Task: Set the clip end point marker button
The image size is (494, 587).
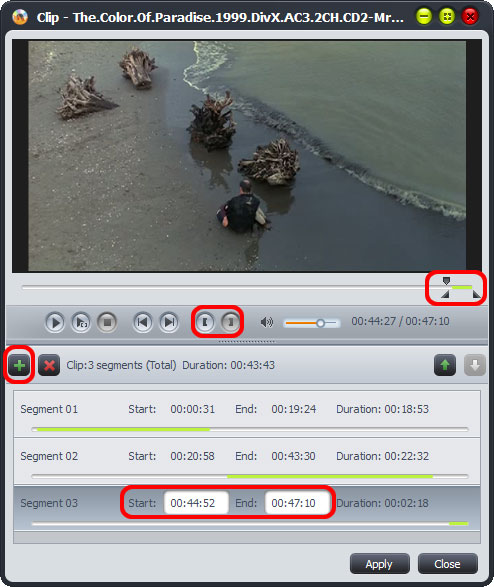Action: [231, 322]
